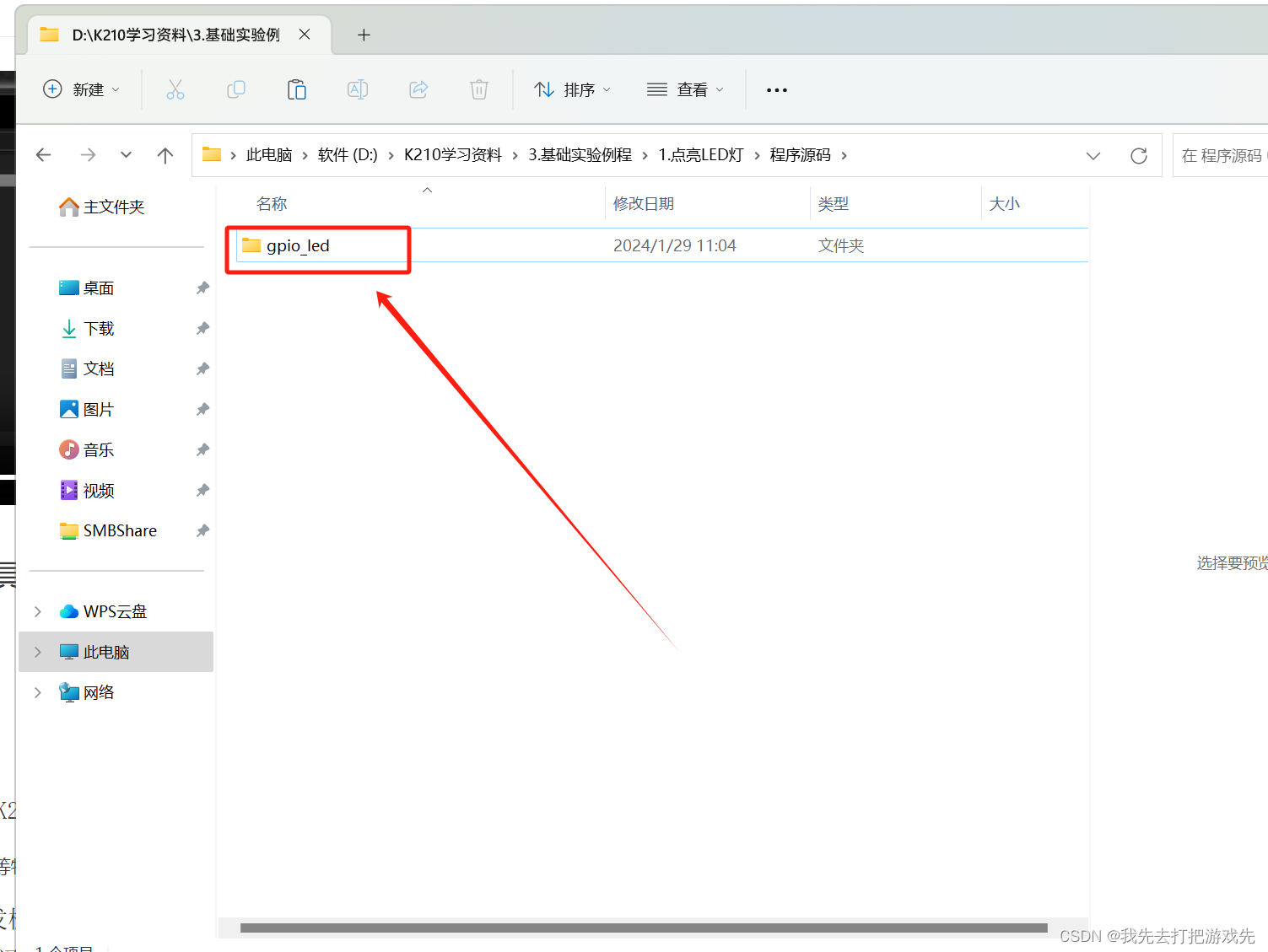Click 此电脑 in the breadcrumb path
This screenshot has height=952, width=1268.
click(x=269, y=155)
